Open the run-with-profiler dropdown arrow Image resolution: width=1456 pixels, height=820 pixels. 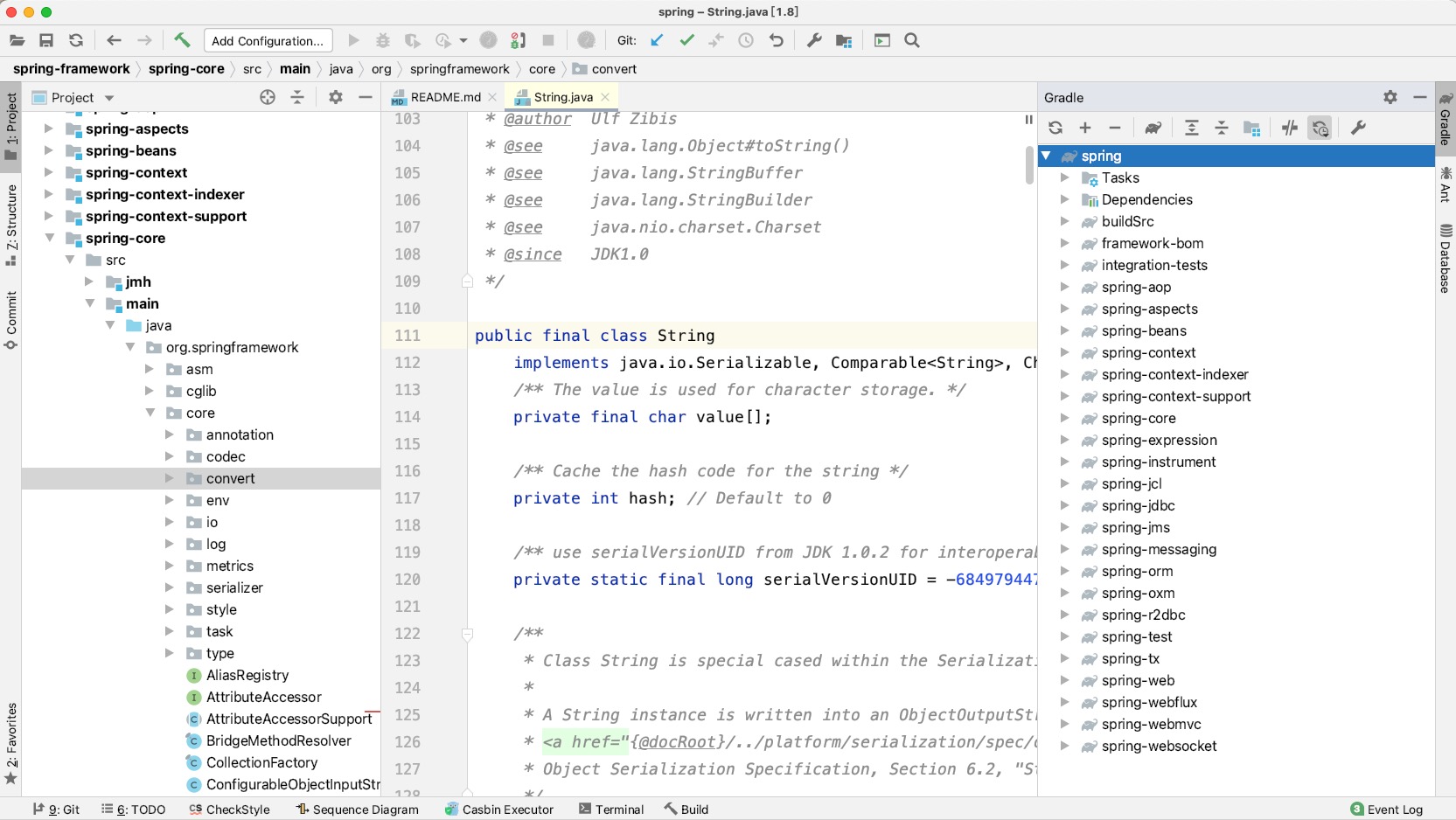pos(463,40)
